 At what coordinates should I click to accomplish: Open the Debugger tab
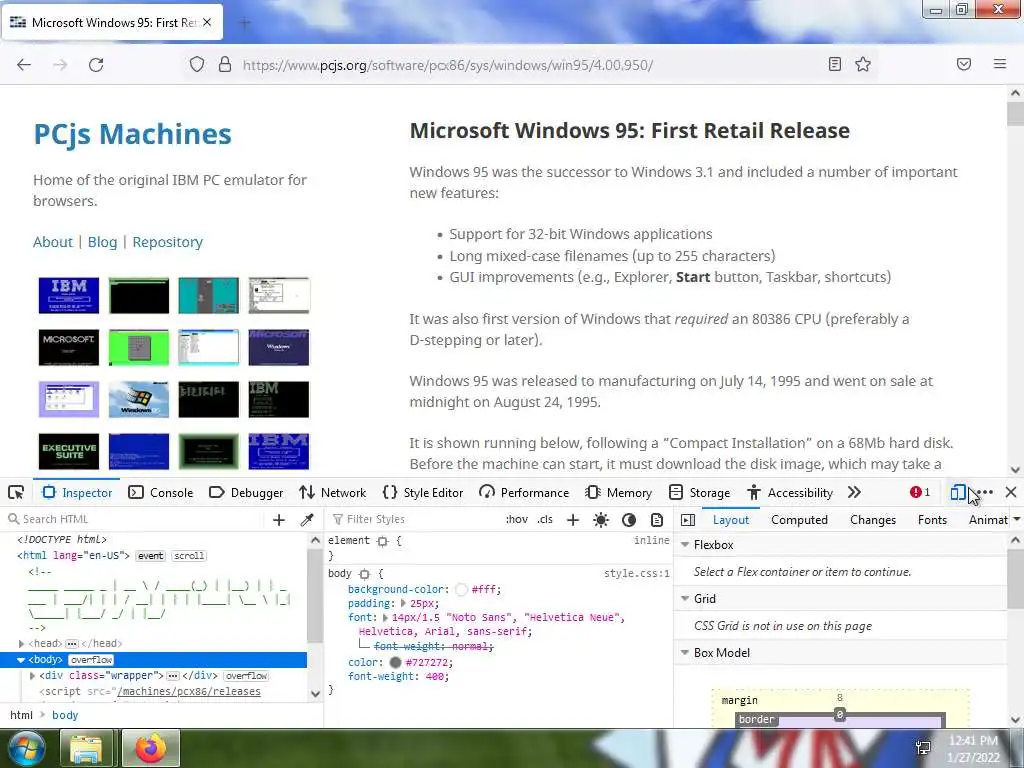pyautogui.click(x=246, y=492)
